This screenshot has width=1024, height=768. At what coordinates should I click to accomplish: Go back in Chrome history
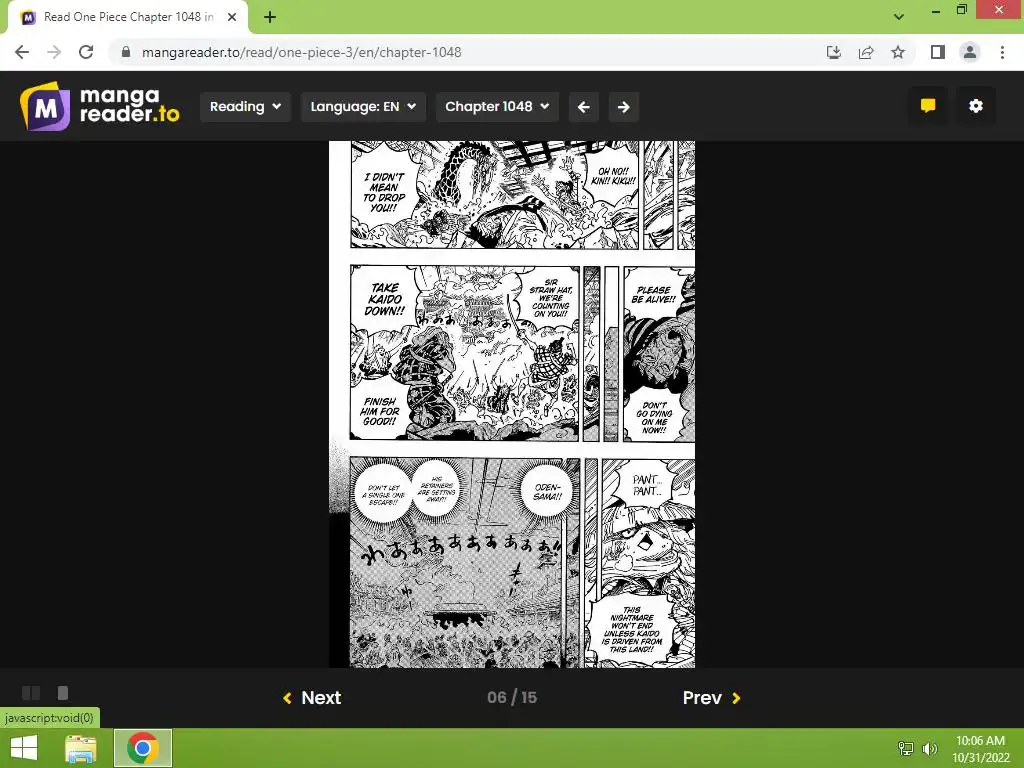pyautogui.click(x=22, y=52)
